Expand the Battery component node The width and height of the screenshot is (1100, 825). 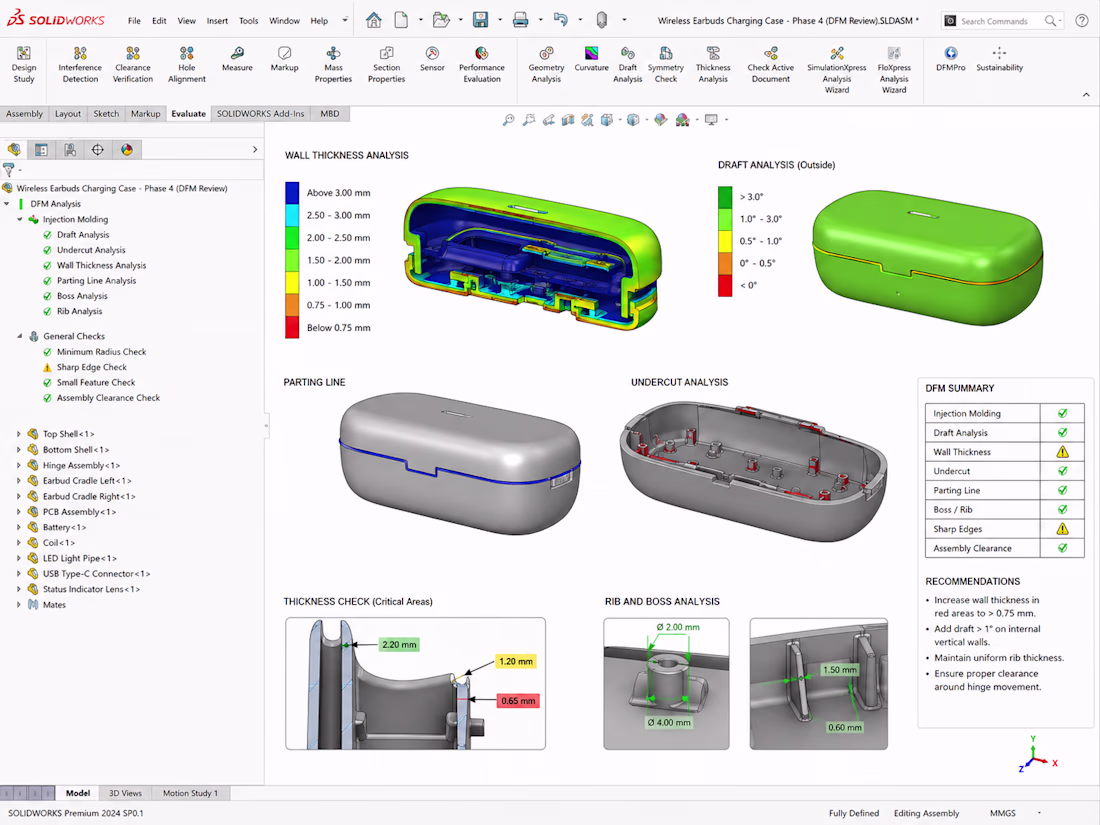pyautogui.click(x=19, y=528)
